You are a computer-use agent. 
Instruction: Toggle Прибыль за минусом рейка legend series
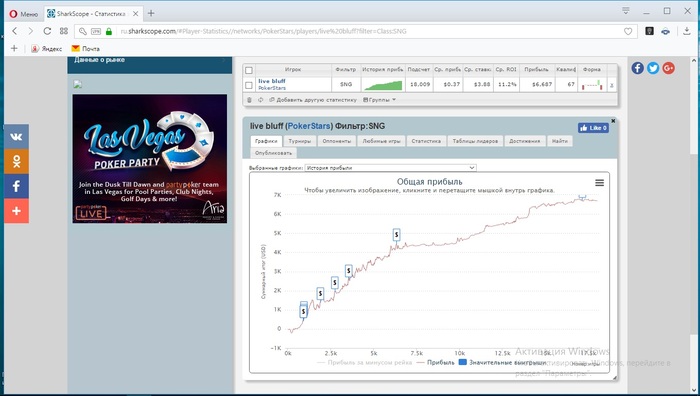point(364,363)
